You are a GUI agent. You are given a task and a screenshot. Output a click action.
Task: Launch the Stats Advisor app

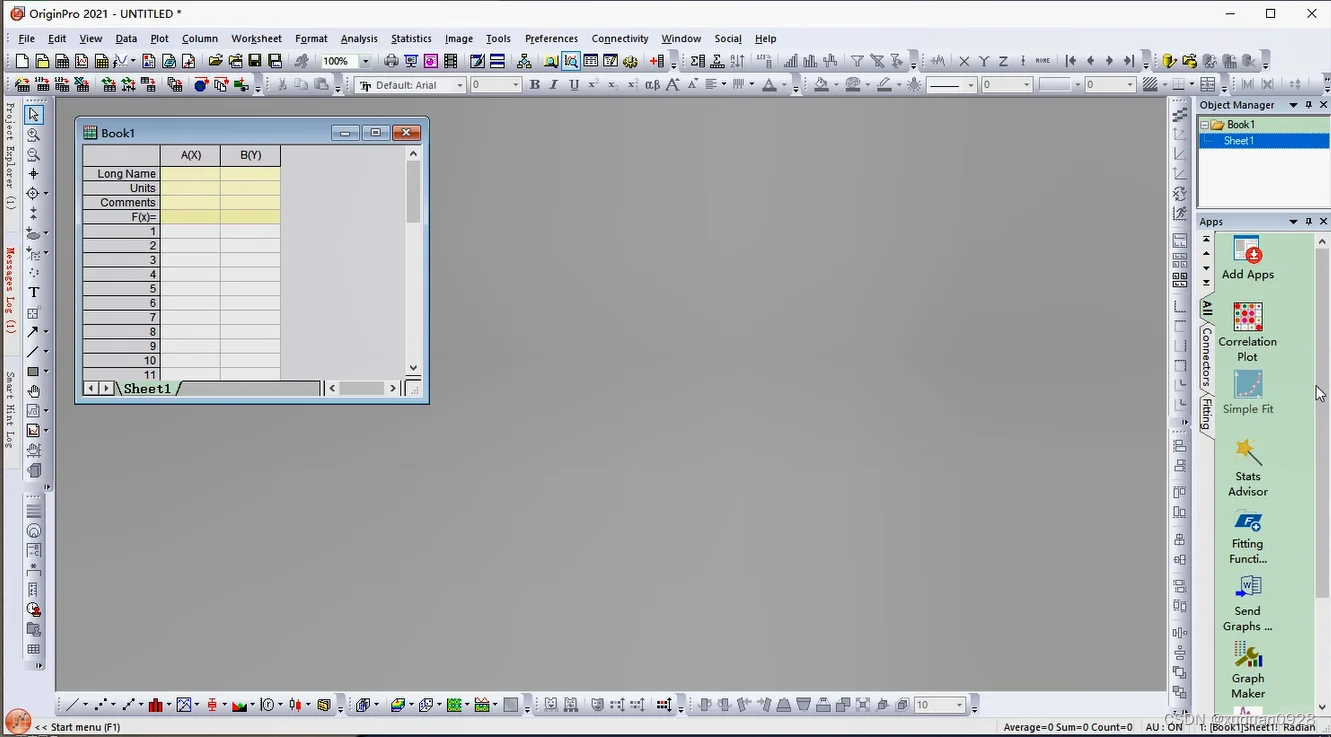[1247, 468]
